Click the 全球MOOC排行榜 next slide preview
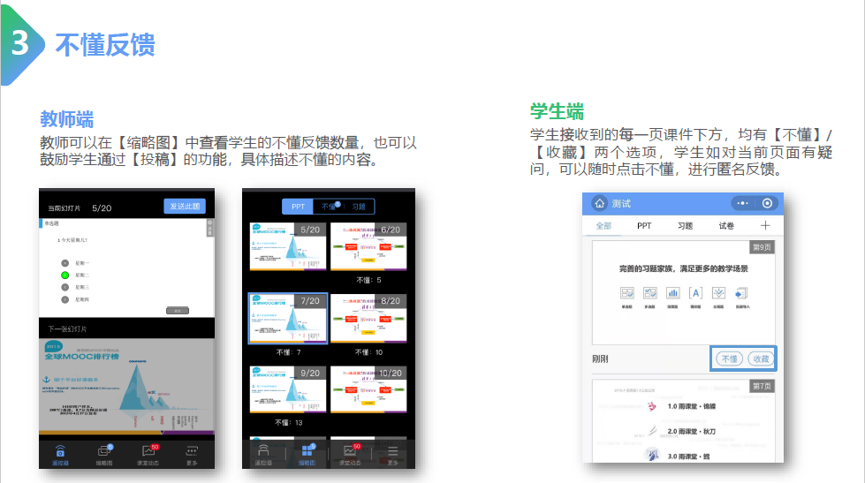The image size is (865, 483). click(x=127, y=386)
